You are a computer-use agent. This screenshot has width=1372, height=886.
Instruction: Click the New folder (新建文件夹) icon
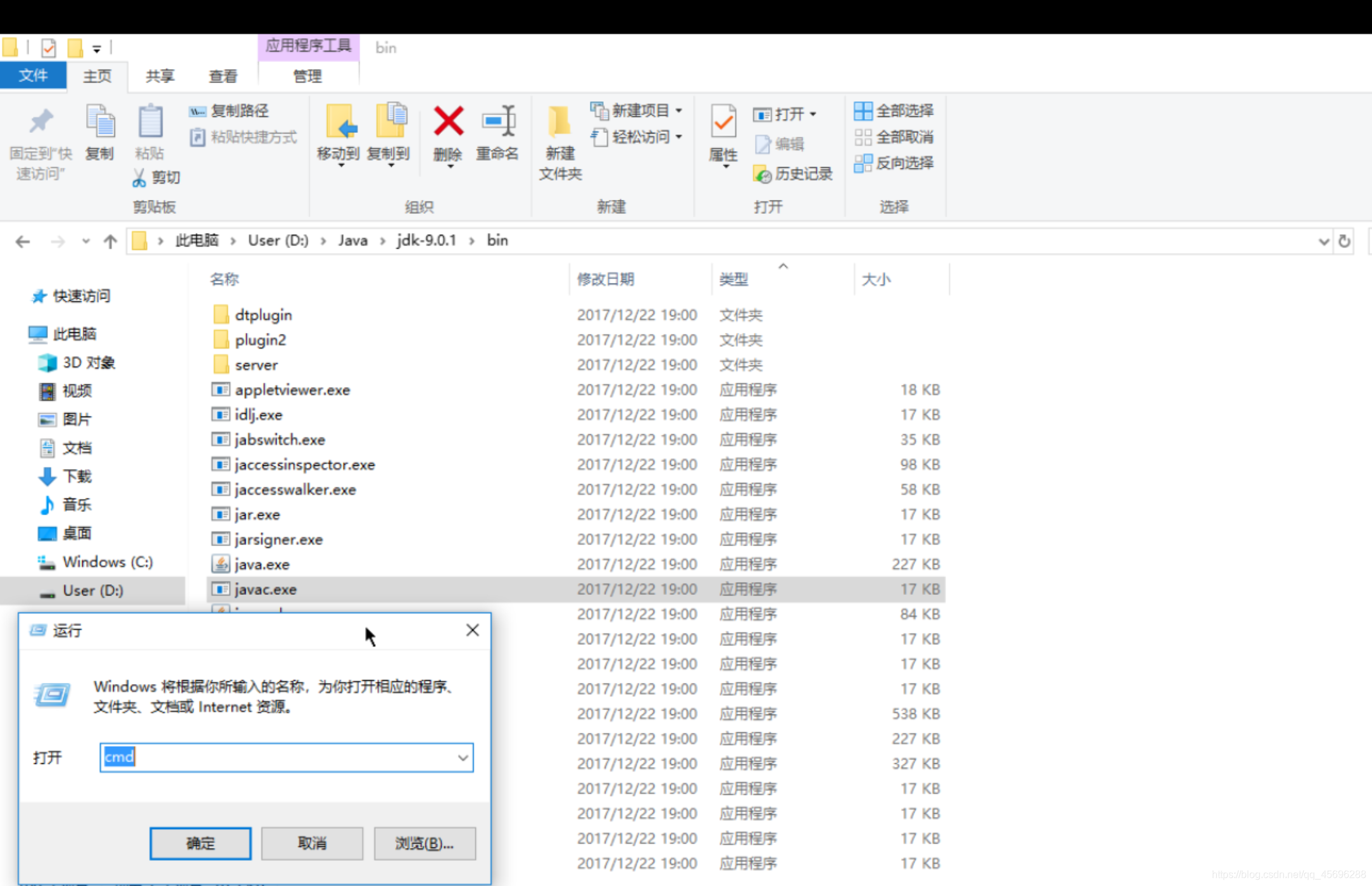[x=559, y=122]
